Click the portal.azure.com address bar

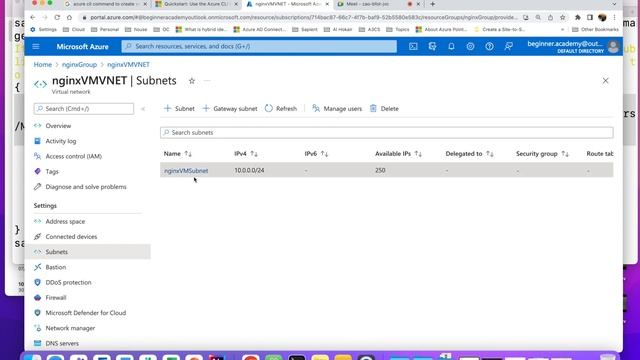[x=304, y=18]
